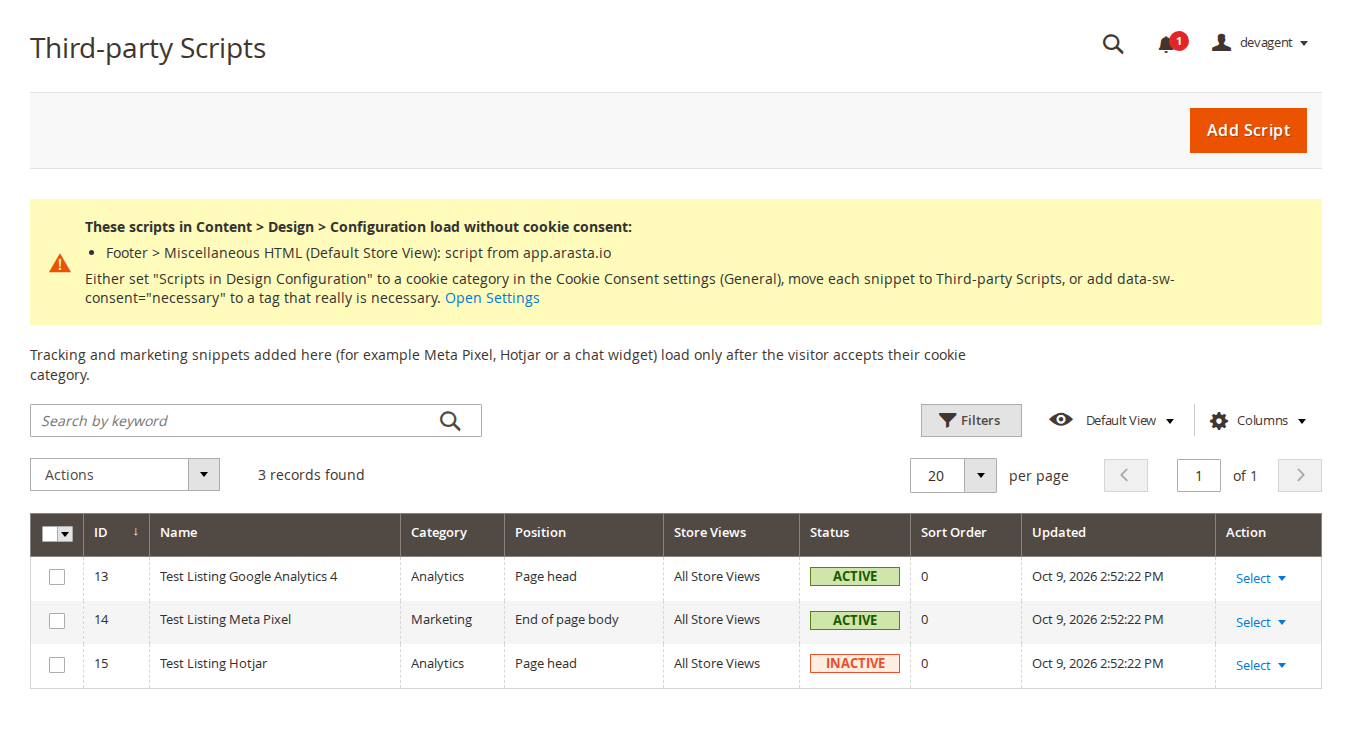This screenshot has width=1352, height=748.
Task: Check the Test Listing Meta Pixel row
Action: tap(57, 621)
